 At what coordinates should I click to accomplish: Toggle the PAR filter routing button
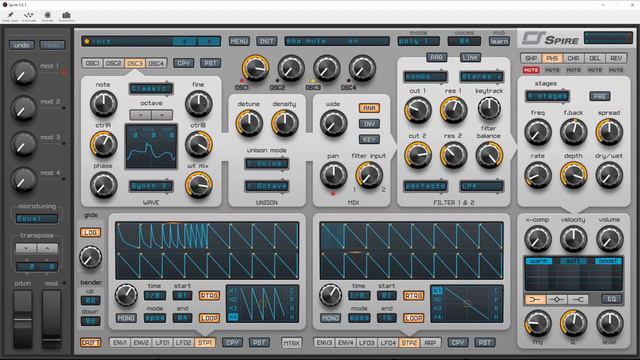point(436,58)
